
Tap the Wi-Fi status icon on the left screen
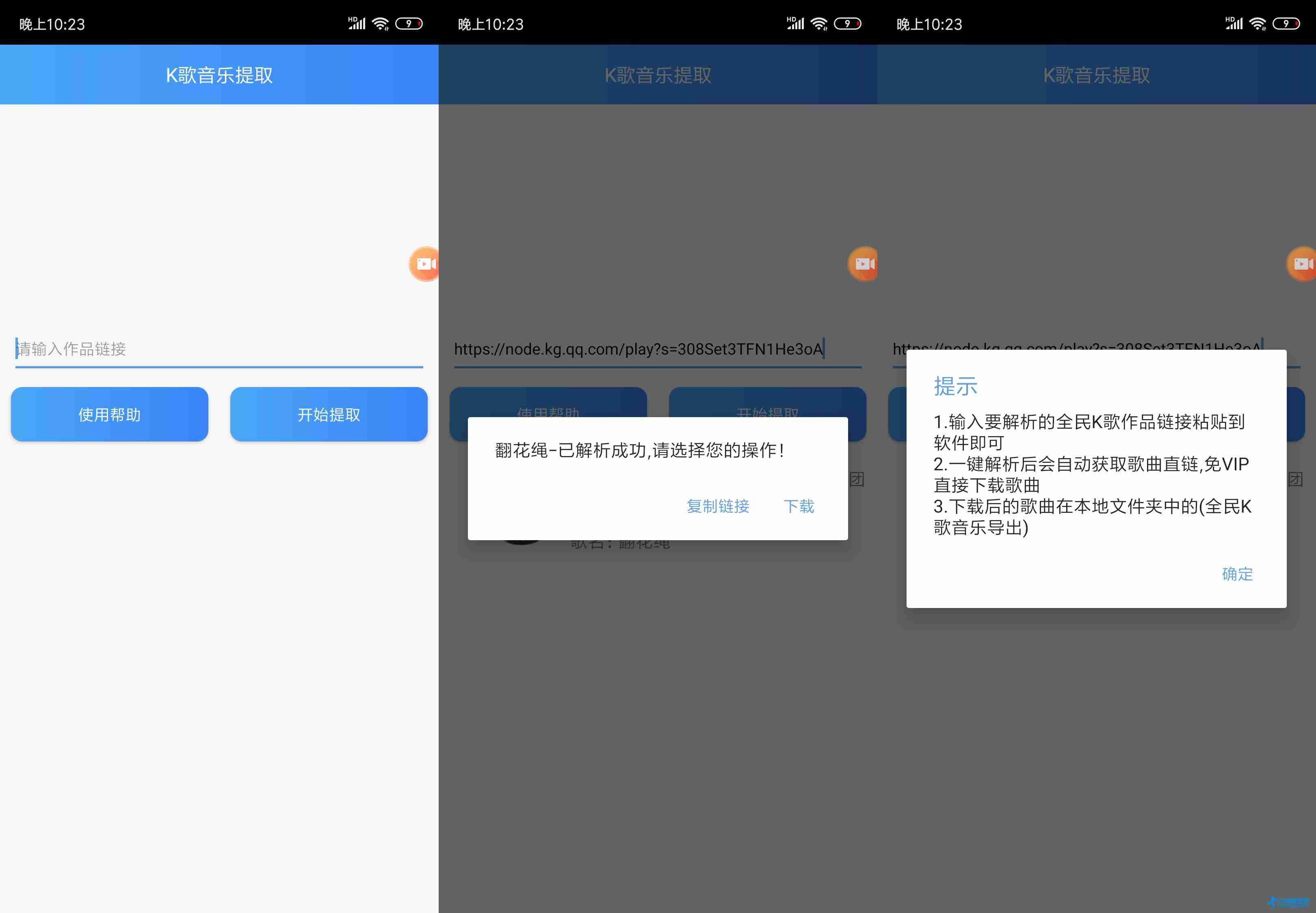[380, 24]
